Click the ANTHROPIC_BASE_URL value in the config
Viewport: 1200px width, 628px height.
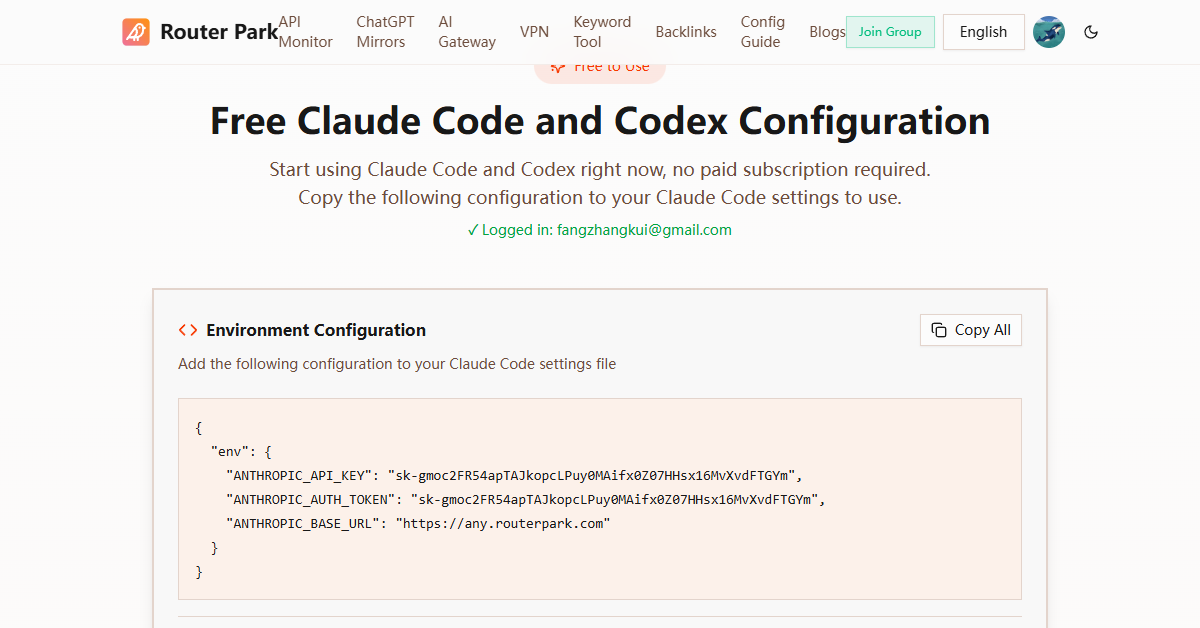click(x=505, y=523)
